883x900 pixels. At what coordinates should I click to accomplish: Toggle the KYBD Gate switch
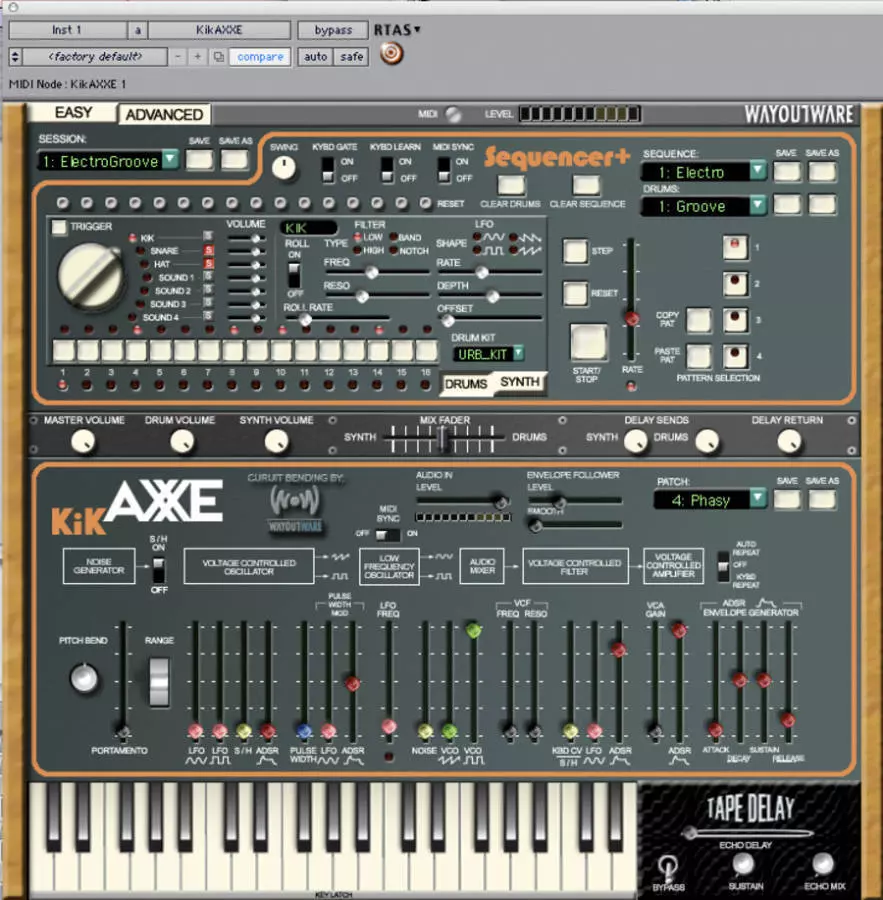328,170
